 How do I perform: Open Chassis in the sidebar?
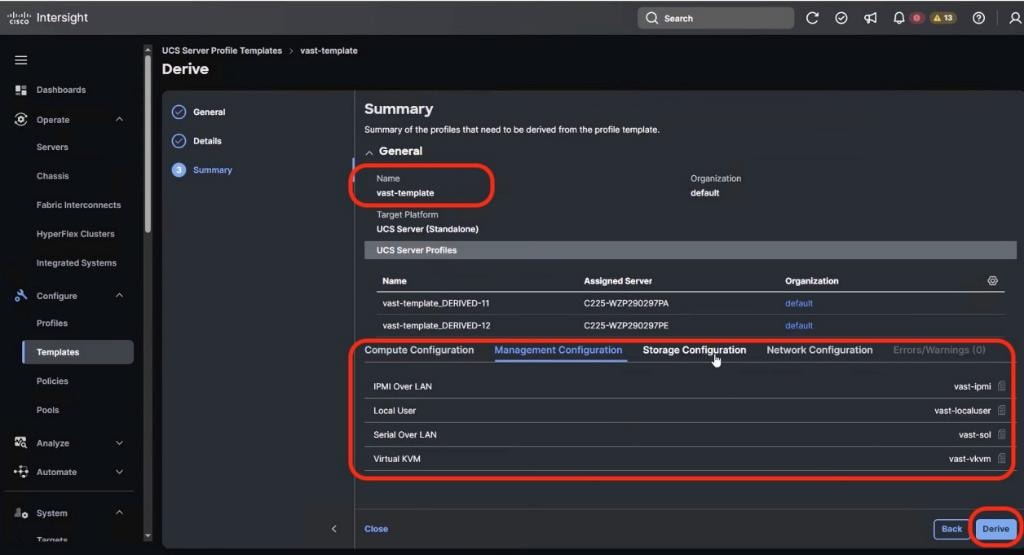tap(52, 176)
